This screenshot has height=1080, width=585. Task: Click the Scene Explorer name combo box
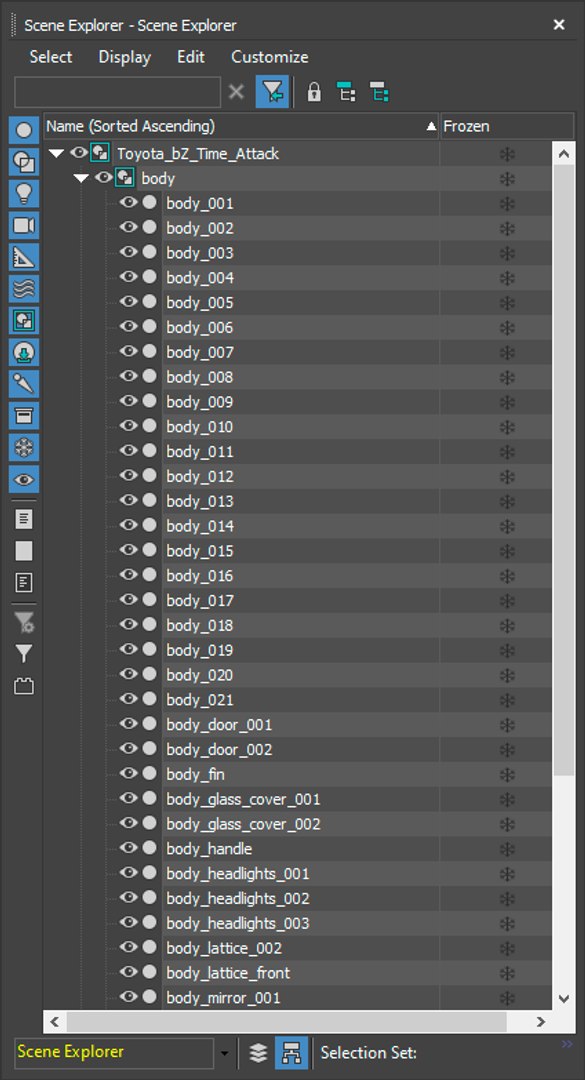(114, 1052)
